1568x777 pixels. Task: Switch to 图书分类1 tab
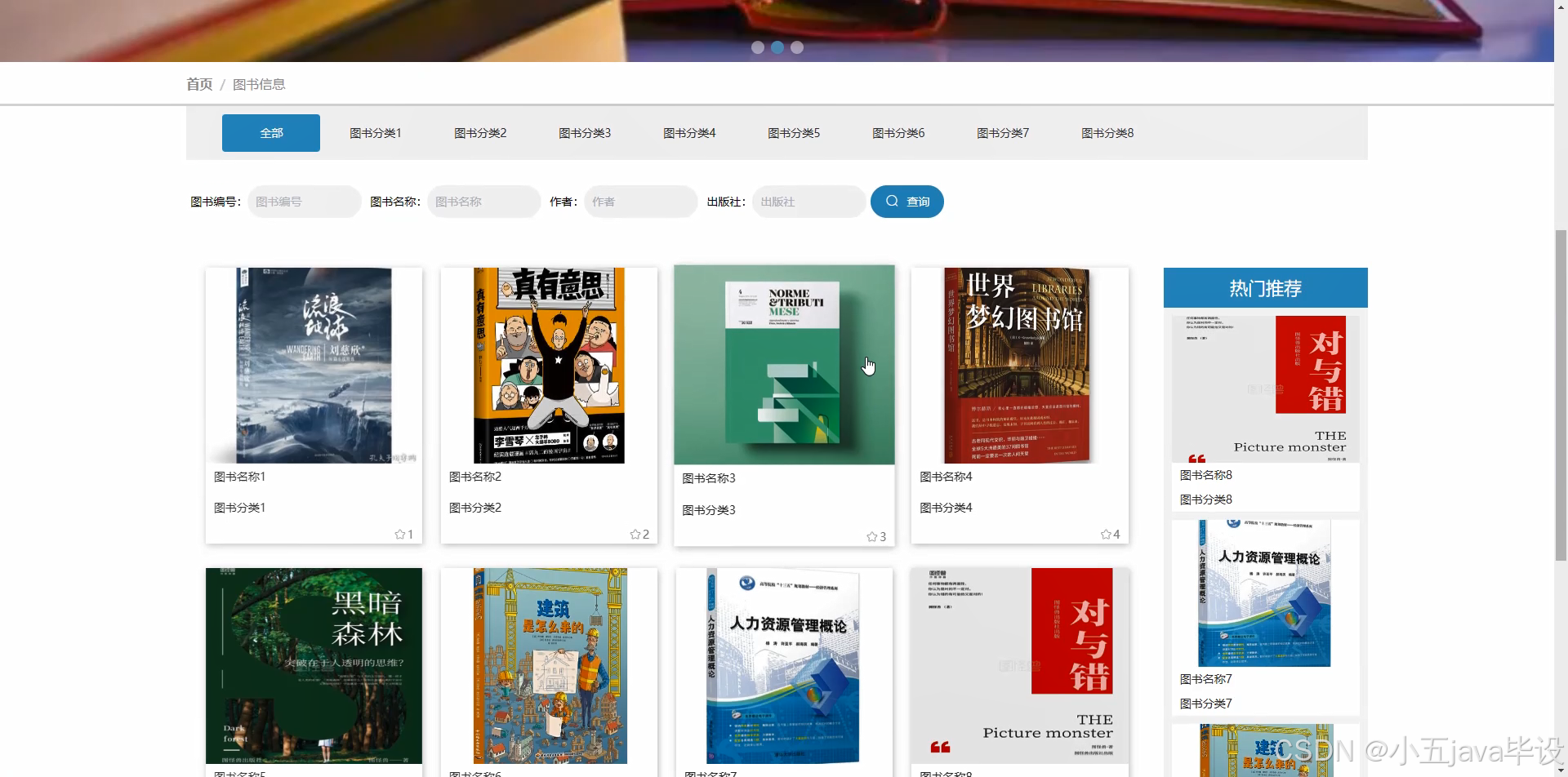coord(376,133)
